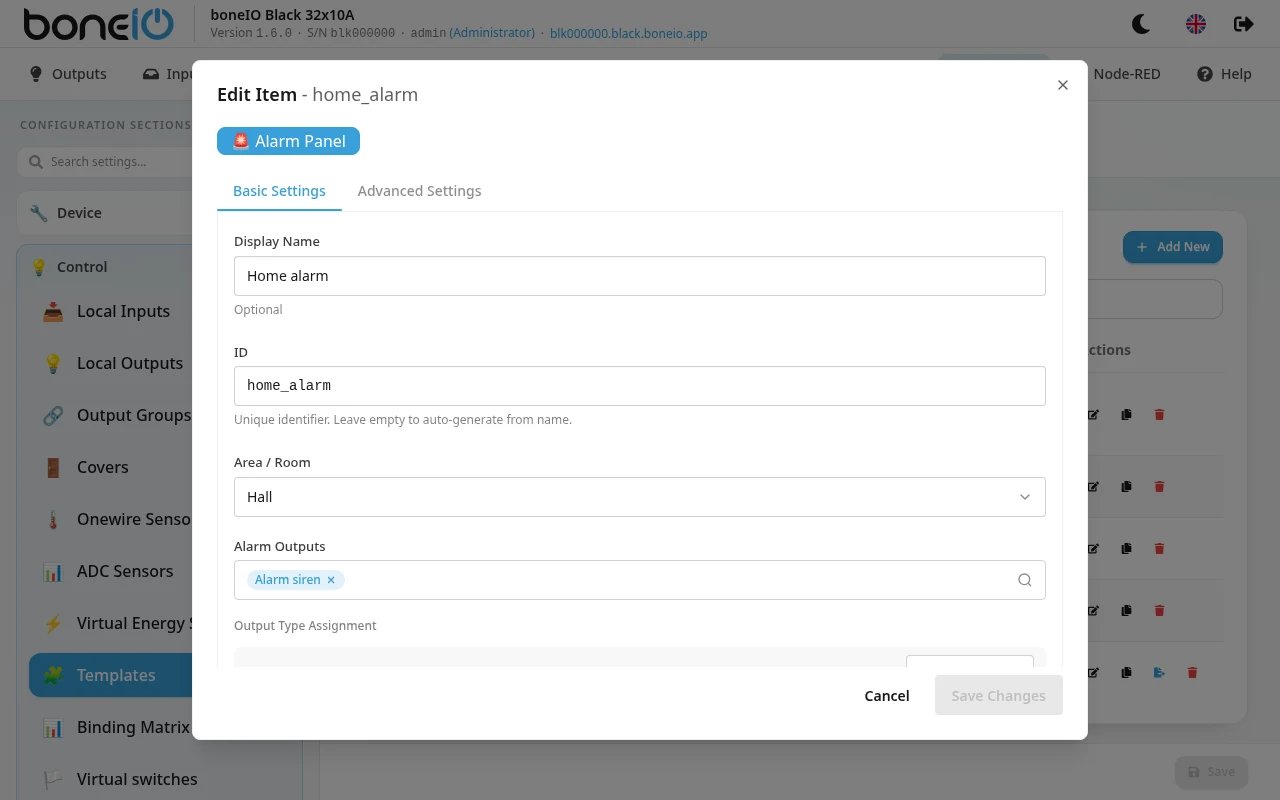Select the Basic Settings tab
Viewport: 1280px width, 800px height.
click(x=279, y=191)
